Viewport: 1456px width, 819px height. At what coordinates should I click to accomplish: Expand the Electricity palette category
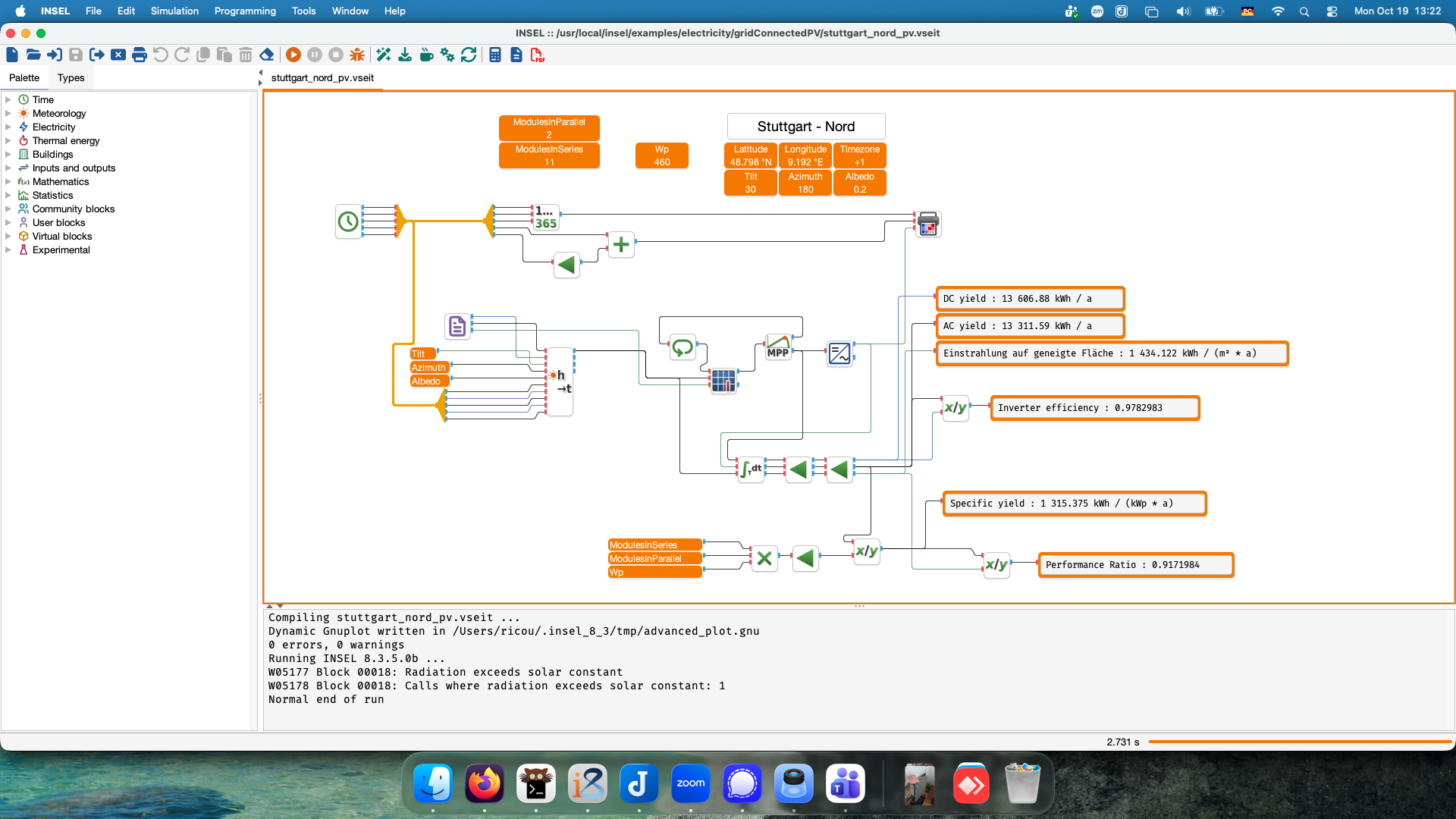point(8,127)
